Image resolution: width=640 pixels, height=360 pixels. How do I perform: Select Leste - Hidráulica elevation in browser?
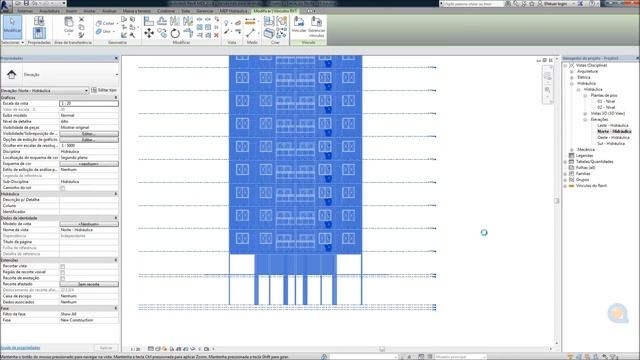coord(613,126)
